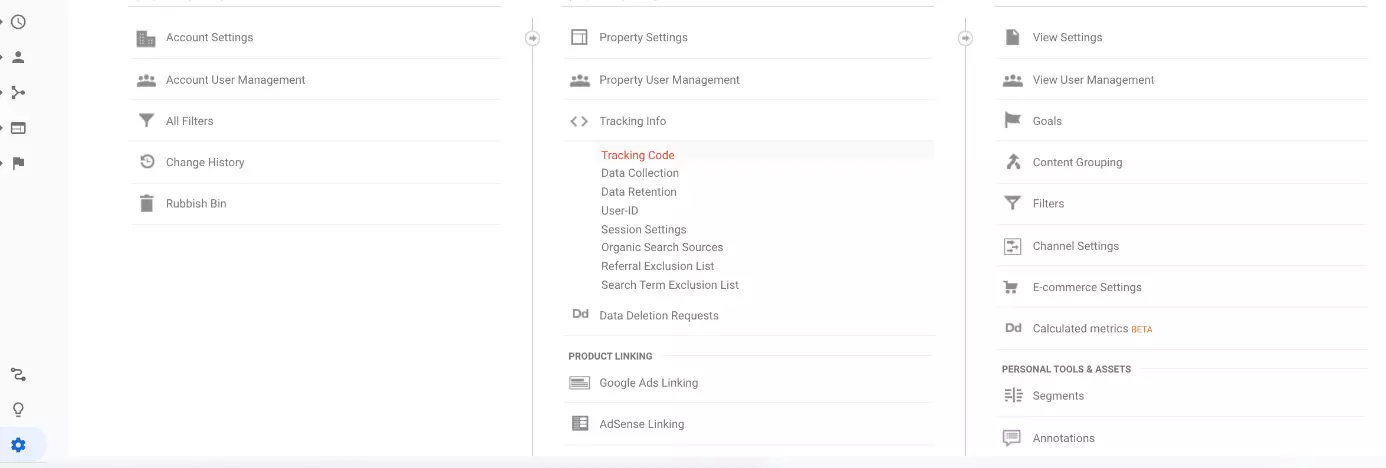Open Data Collection settings
The width and height of the screenshot is (1386, 468).
pyautogui.click(x=640, y=173)
